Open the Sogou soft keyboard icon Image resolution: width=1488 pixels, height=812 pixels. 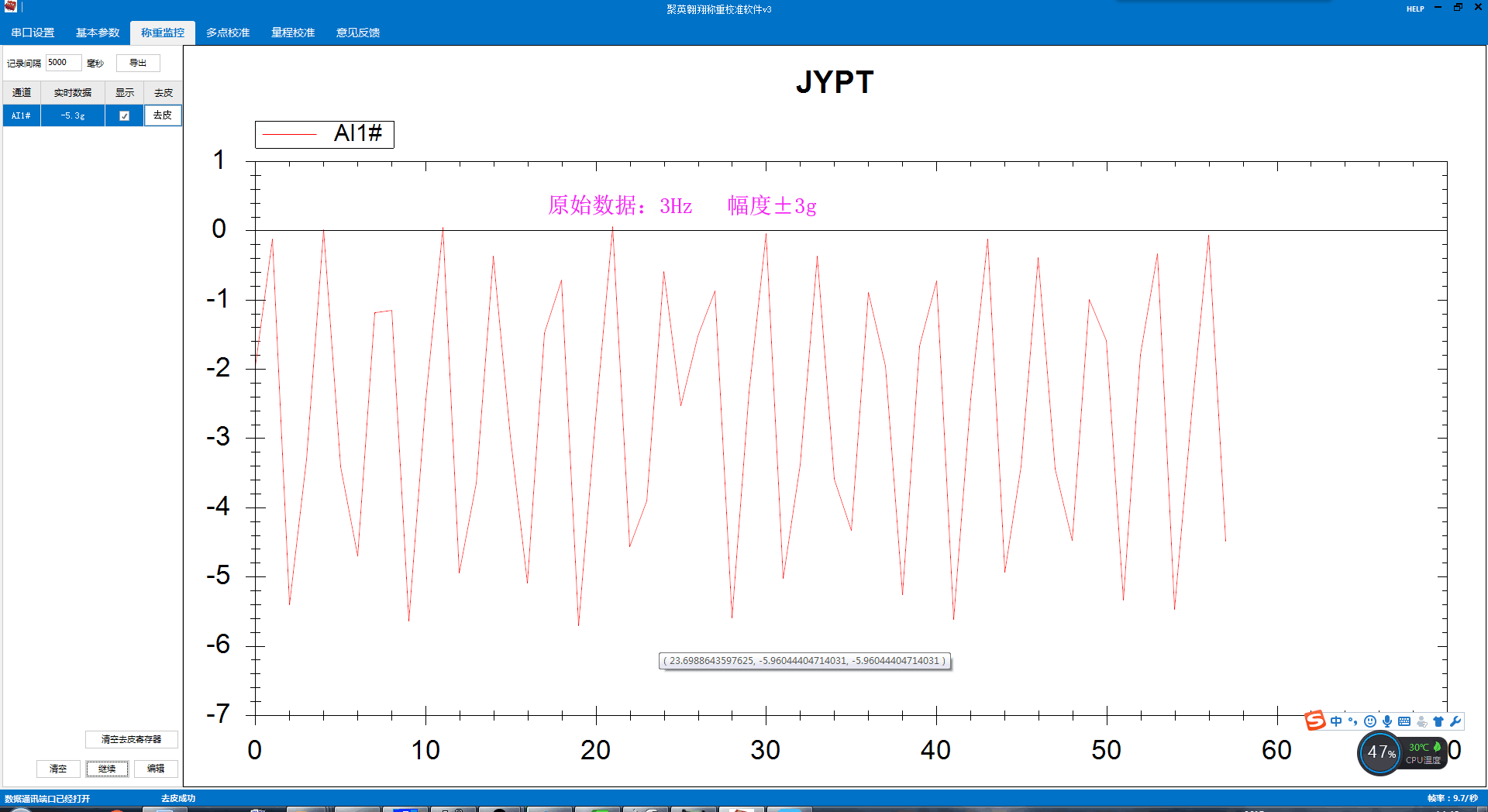pos(1404,721)
